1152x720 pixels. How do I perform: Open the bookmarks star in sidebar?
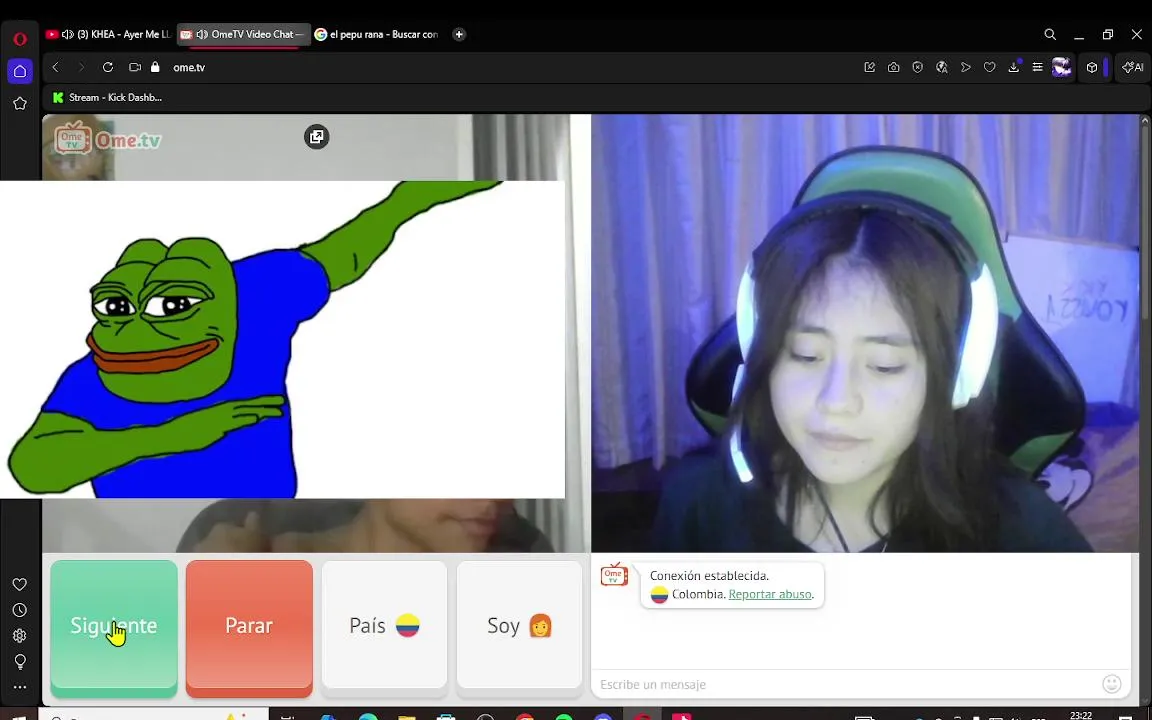click(x=20, y=104)
